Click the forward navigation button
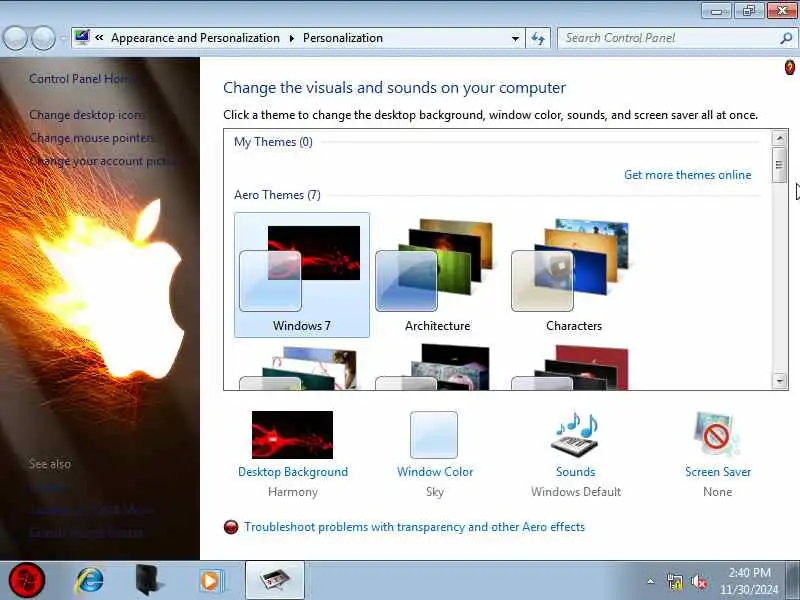 click(x=43, y=39)
